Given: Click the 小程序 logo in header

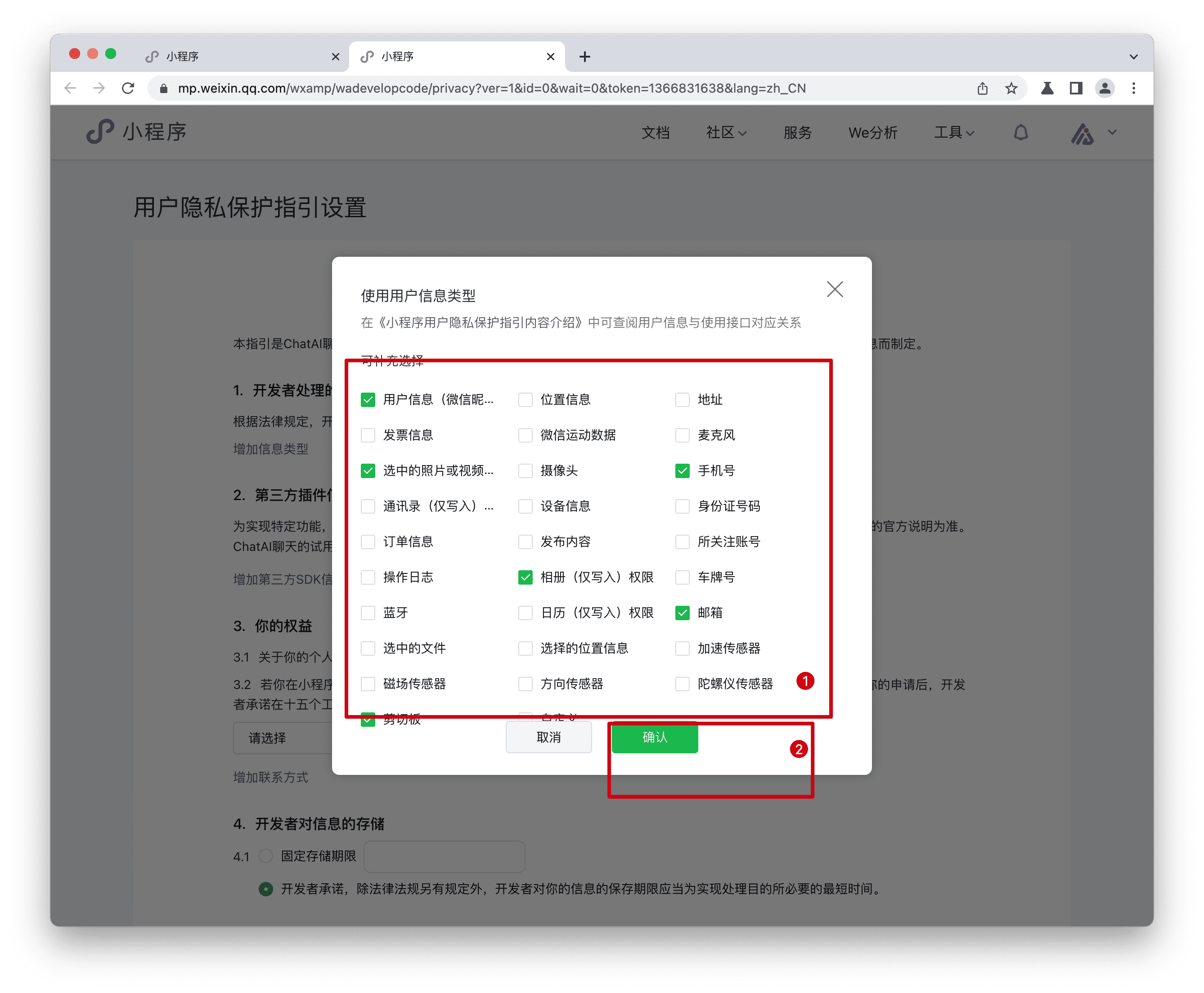Looking at the screenshot, I should (136, 132).
